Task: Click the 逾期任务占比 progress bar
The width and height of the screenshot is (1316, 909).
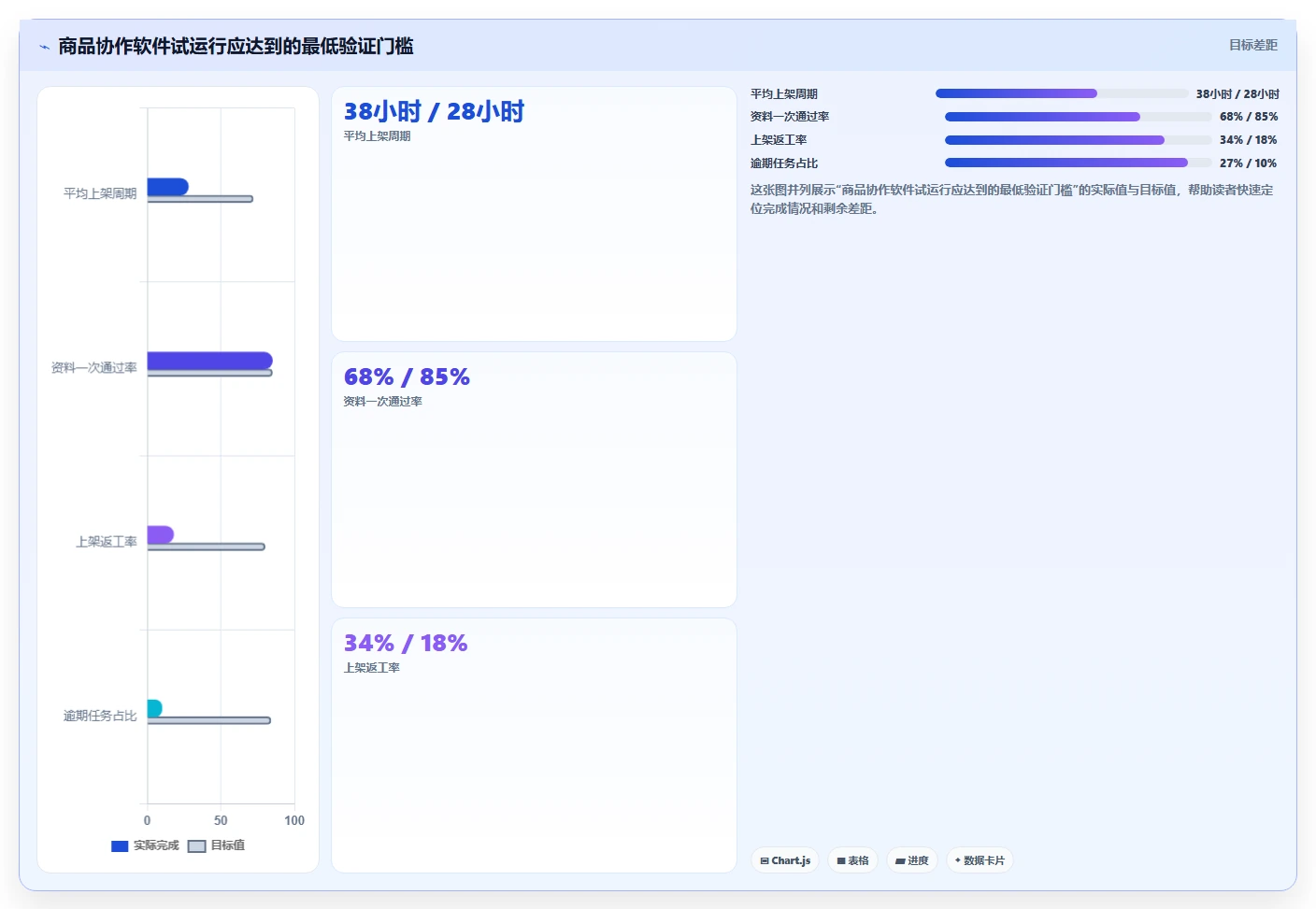Action: click(x=1079, y=163)
